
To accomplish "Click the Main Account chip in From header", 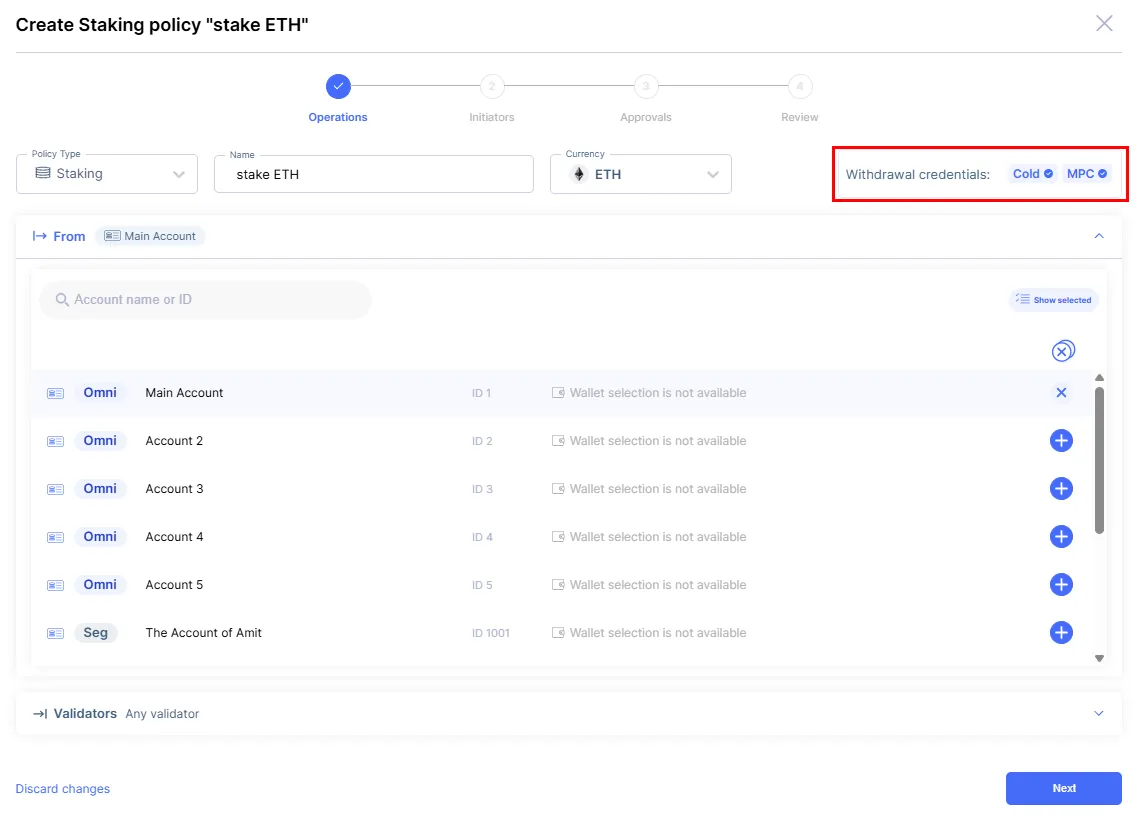I will [x=150, y=236].
